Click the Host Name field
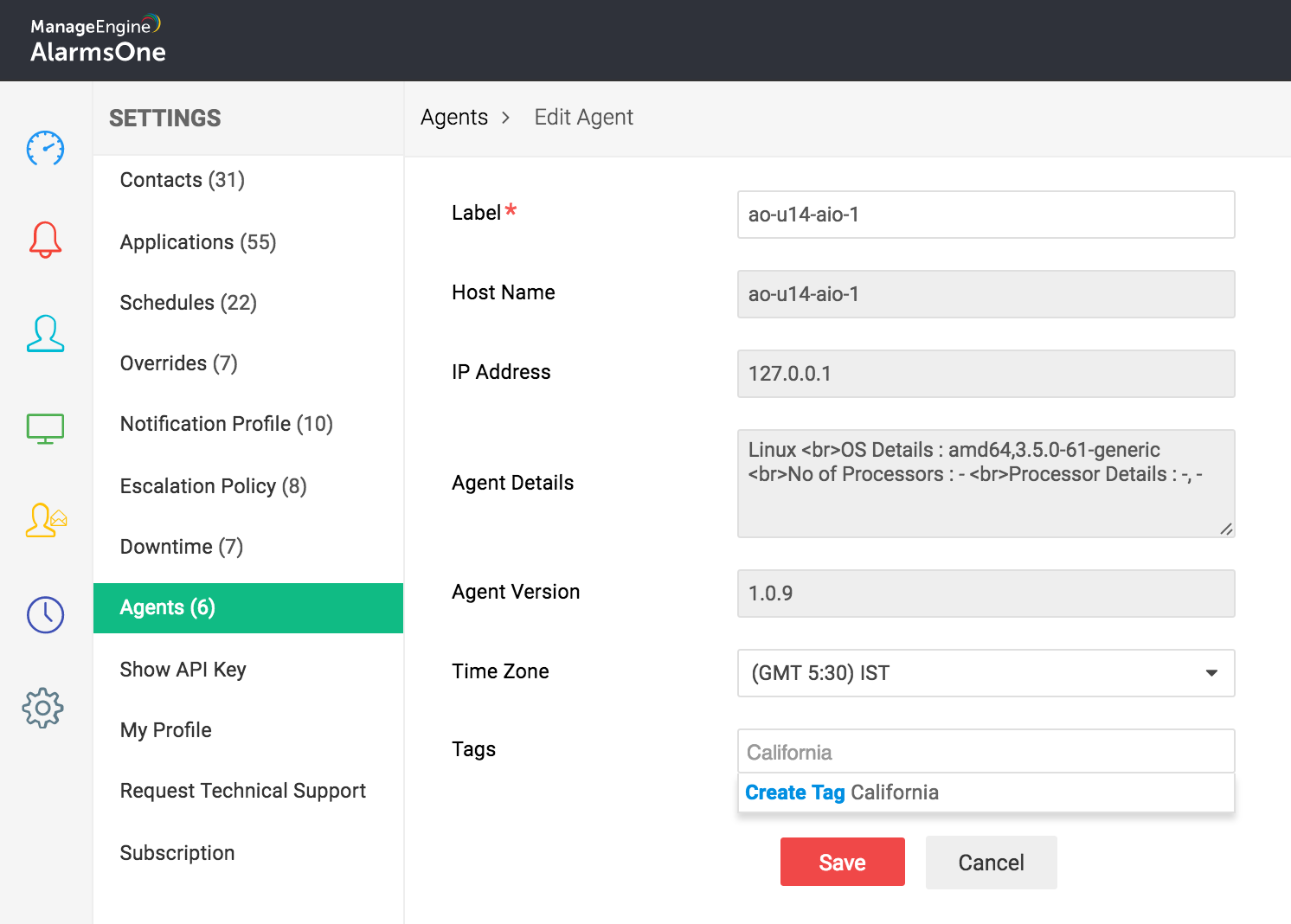Viewport: 1291px width, 924px height. 986,294
